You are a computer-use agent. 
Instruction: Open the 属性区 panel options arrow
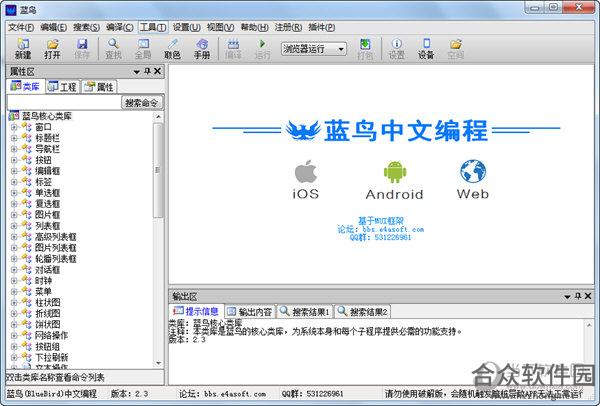click(137, 72)
